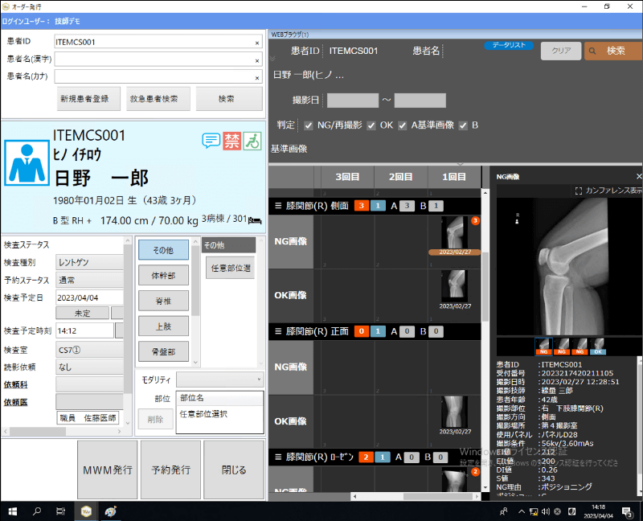Image resolution: width=643 pixels, height=521 pixels.
Task: Click the MWM発行 button
Action: (107, 469)
